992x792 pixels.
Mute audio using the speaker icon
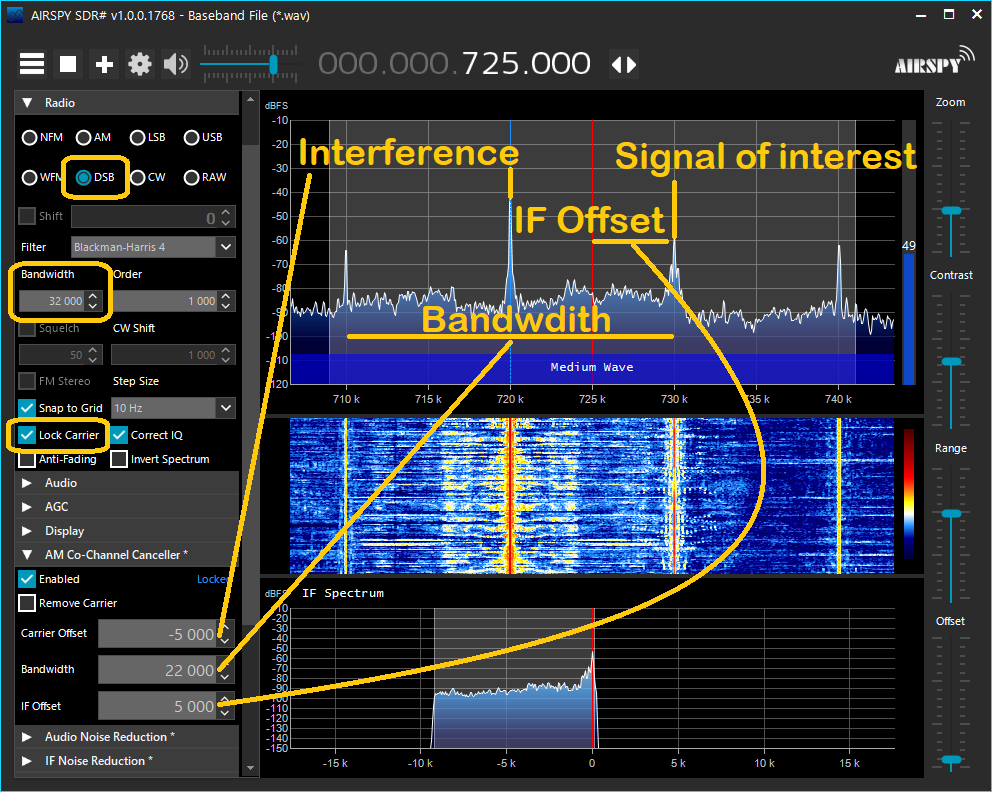coord(175,64)
